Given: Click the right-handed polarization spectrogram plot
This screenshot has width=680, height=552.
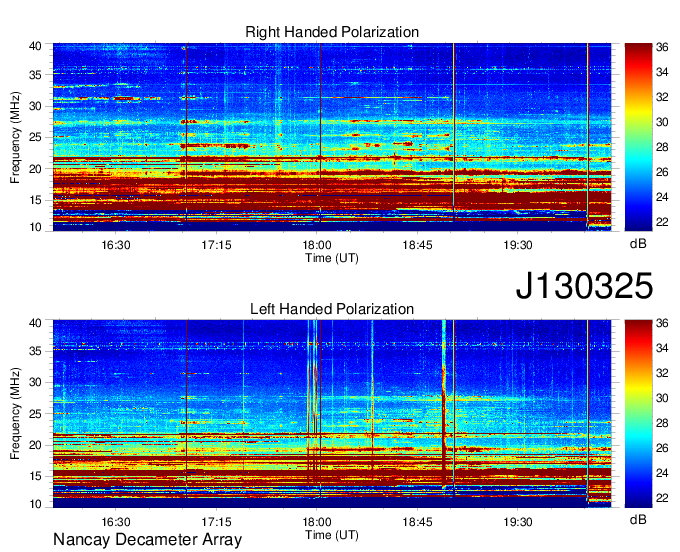Looking at the screenshot, I should pyautogui.click(x=332, y=137).
